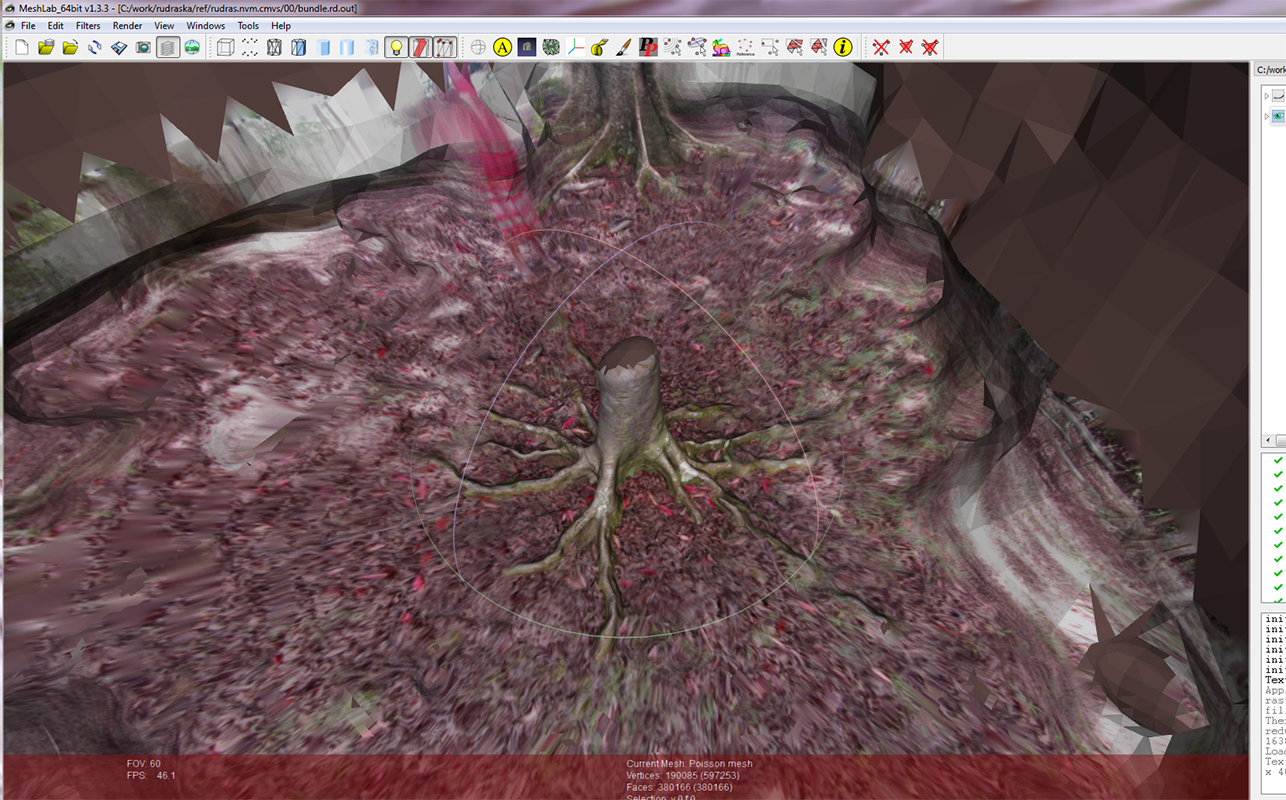This screenshot has height=800, width=1286.
Task: Toggle the Layer Dialog stack icon
Action: pyautogui.click(x=168, y=47)
